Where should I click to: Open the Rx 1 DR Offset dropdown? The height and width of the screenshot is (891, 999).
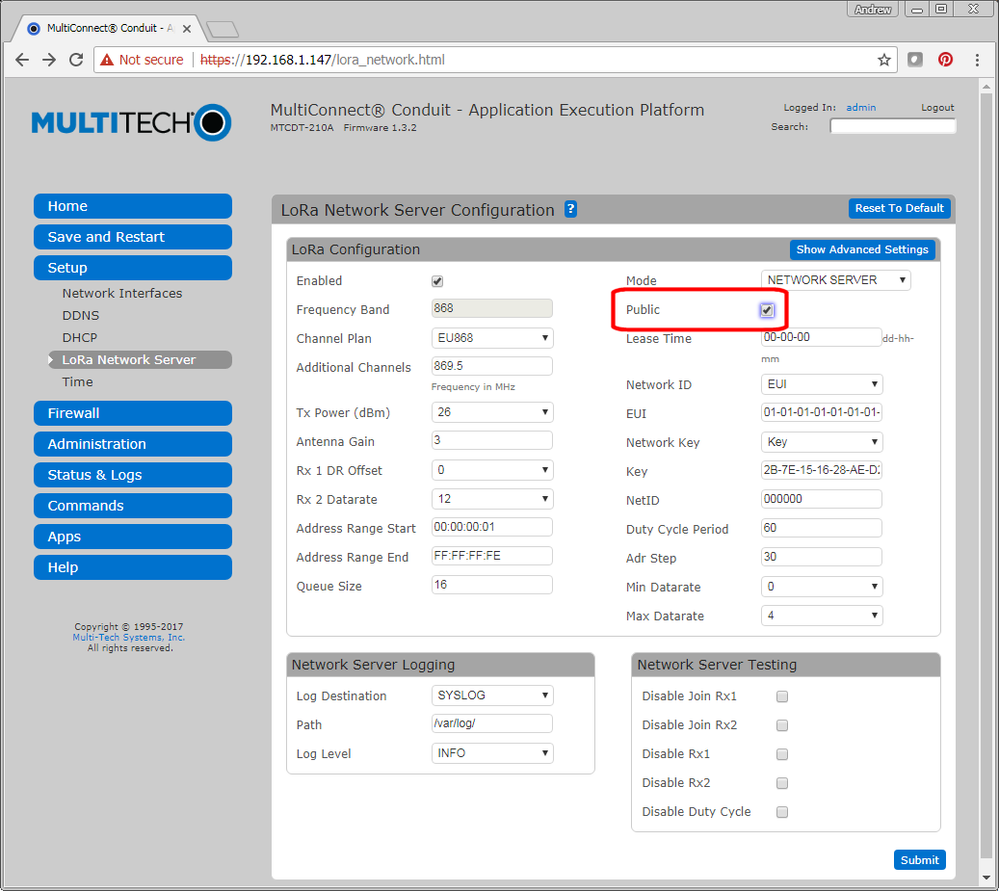492,470
